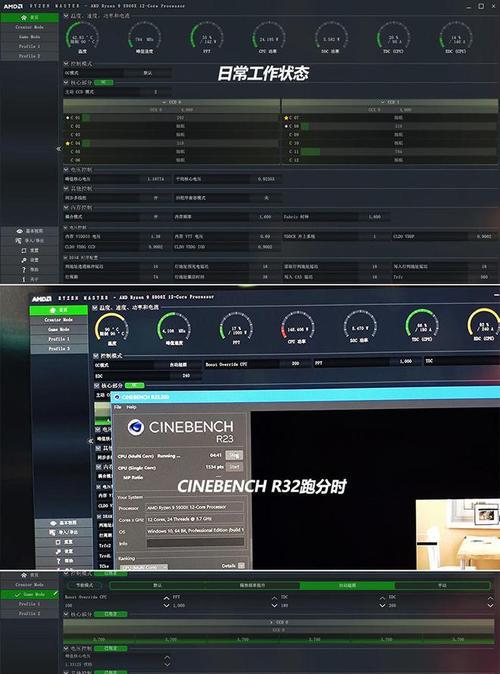This screenshot has height=674, width=500.
Task: Open Home tab in top Ryzen Master window
Action: (29, 18)
